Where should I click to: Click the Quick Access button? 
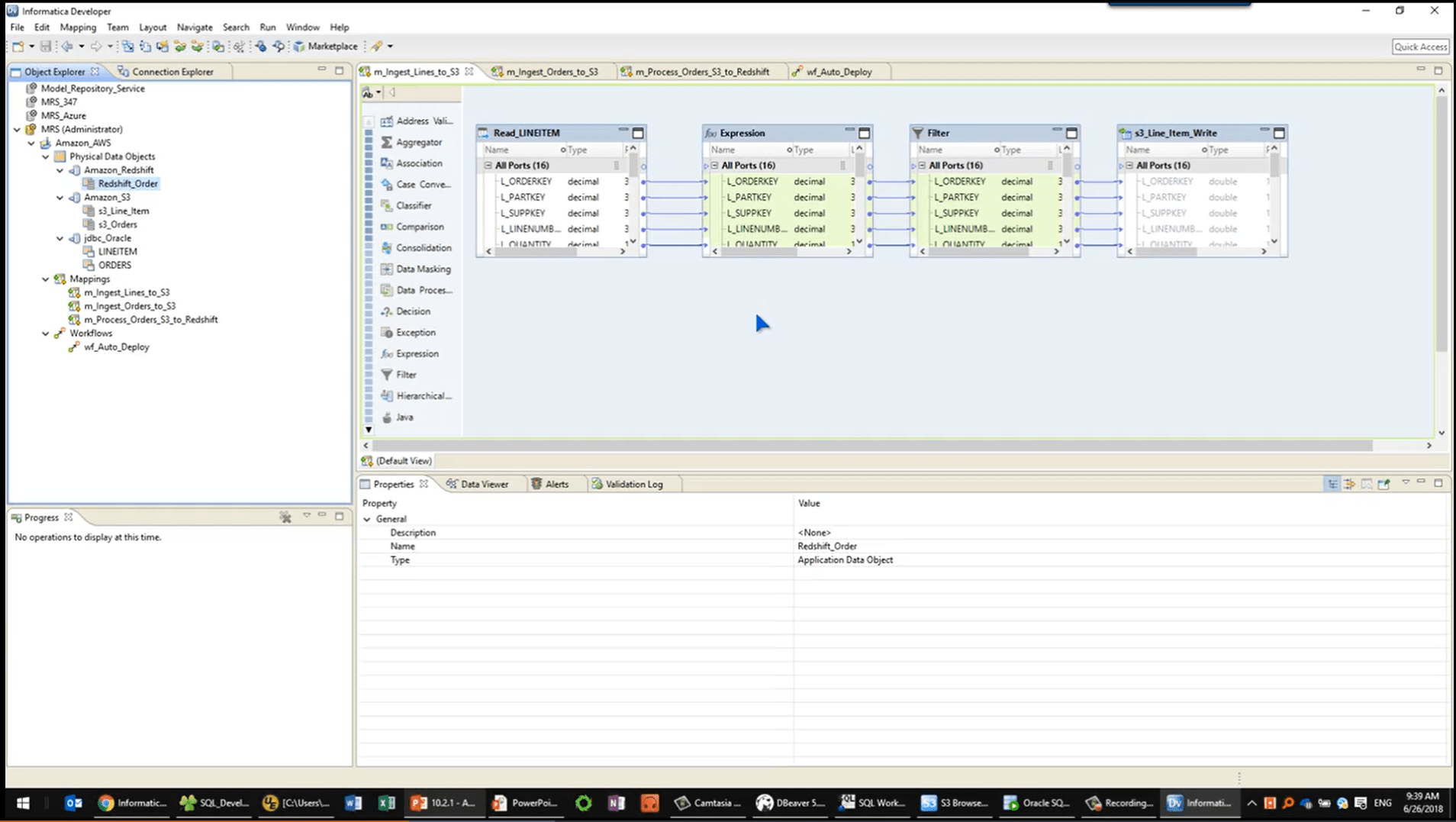tap(1419, 46)
